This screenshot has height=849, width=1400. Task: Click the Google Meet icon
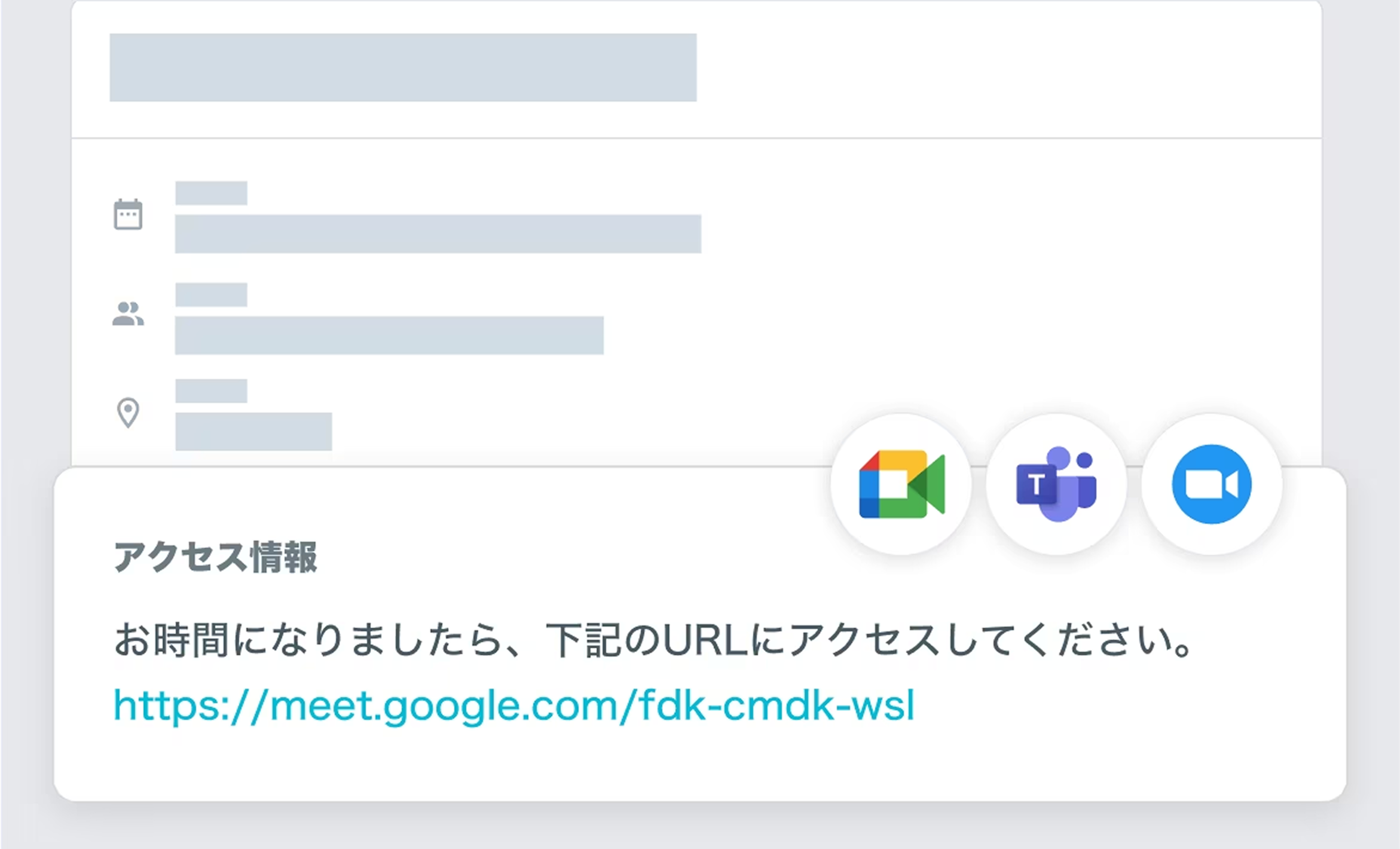901,484
